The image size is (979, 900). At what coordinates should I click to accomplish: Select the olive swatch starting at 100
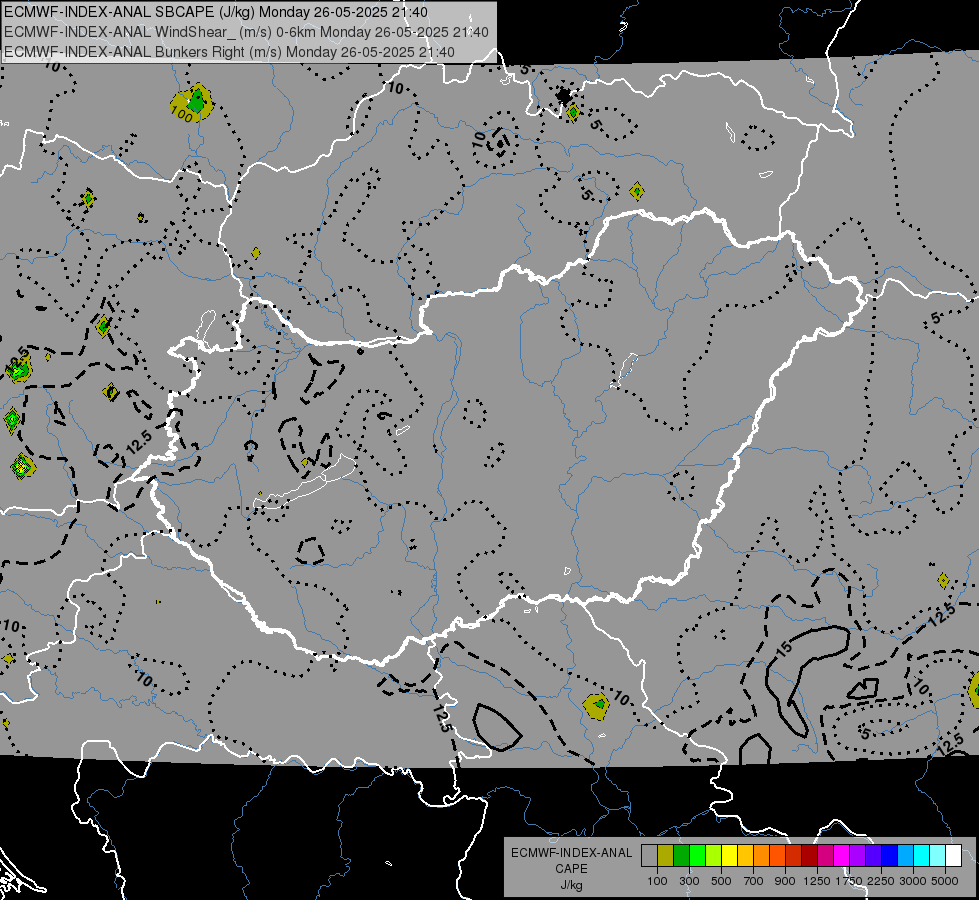pyautogui.click(x=665, y=856)
